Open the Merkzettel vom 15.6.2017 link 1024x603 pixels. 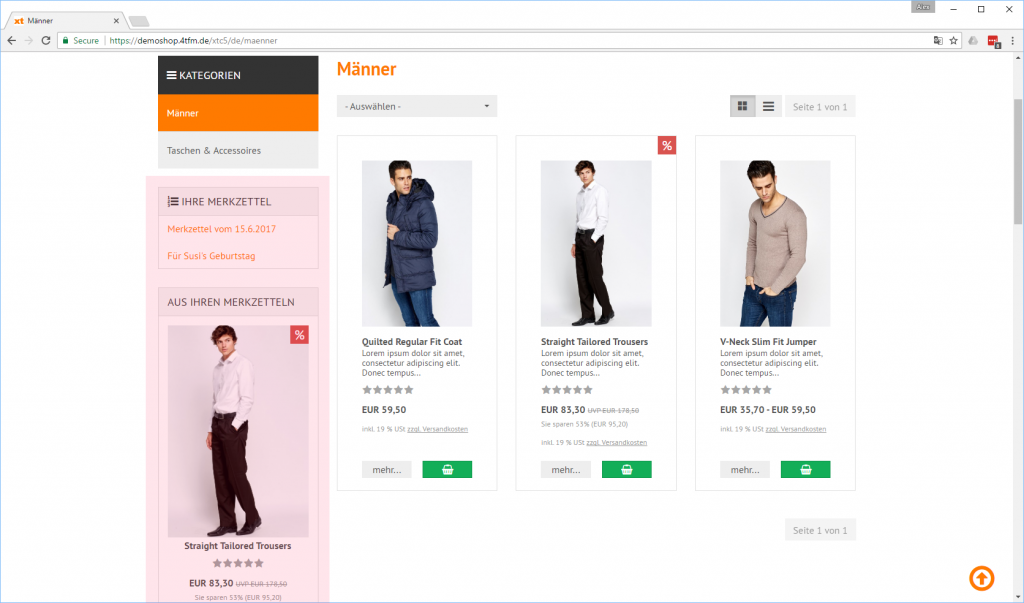click(222, 229)
